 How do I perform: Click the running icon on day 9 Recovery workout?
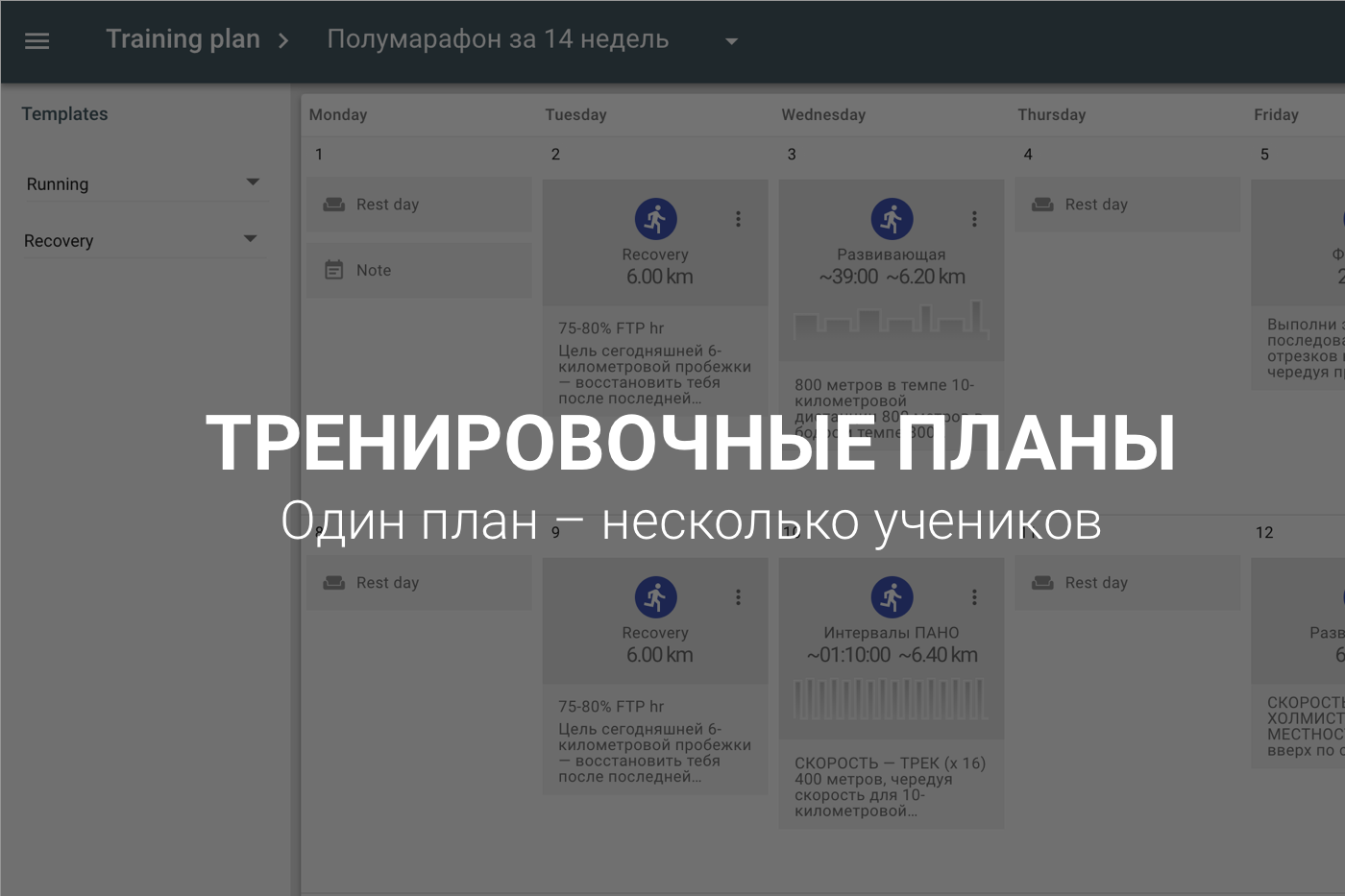point(655,595)
